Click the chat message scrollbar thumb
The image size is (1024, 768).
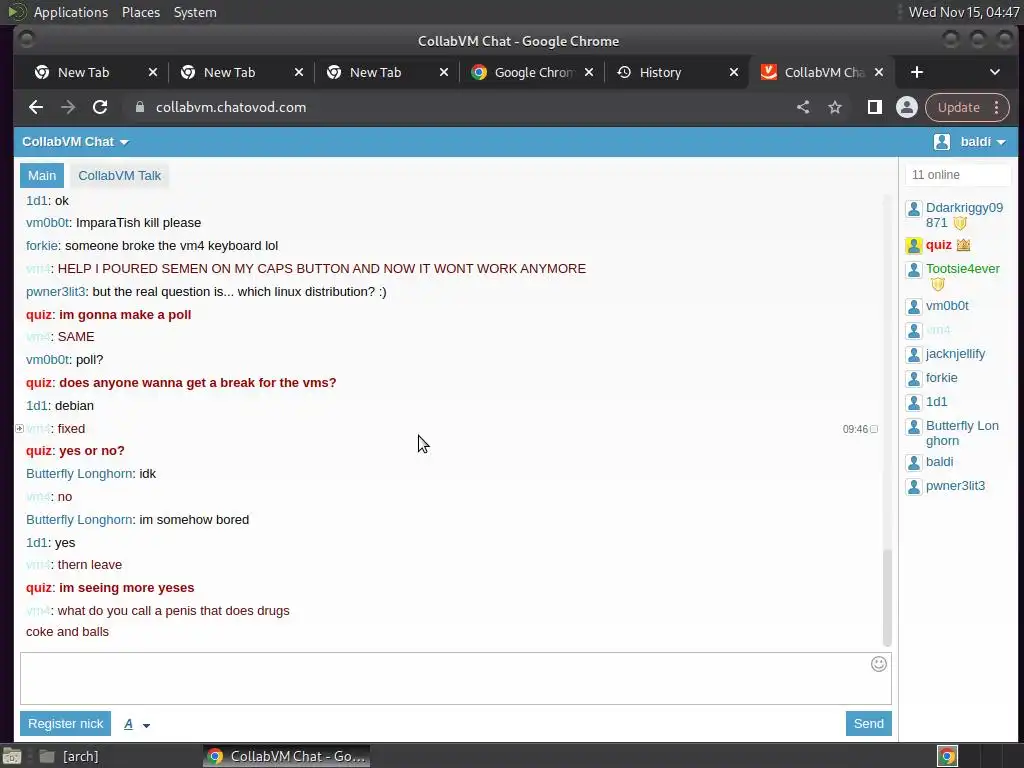[x=887, y=598]
